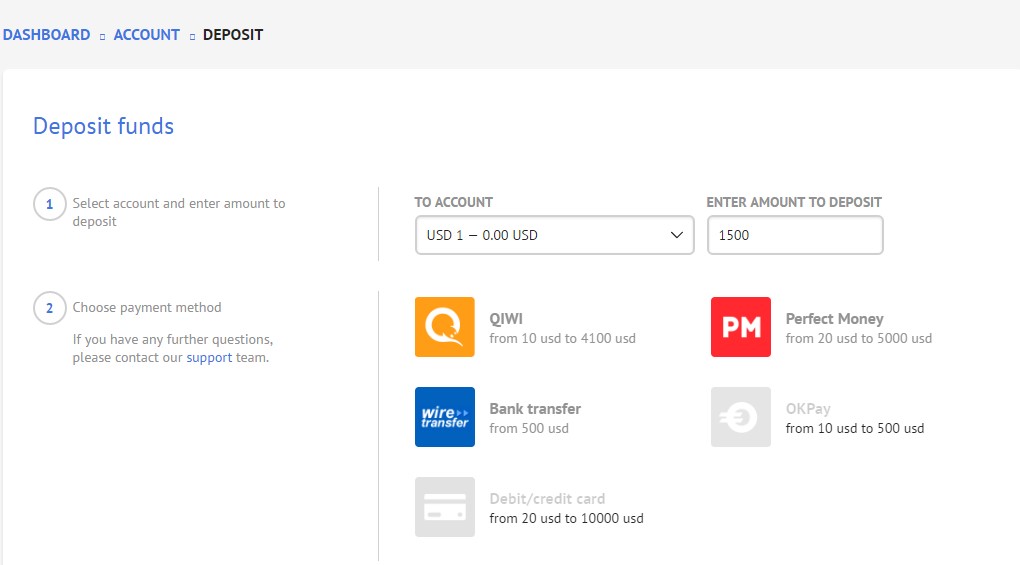This screenshot has width=1020, height=565.
Task: Click the step 1 circle
Action: coord(49,204)
